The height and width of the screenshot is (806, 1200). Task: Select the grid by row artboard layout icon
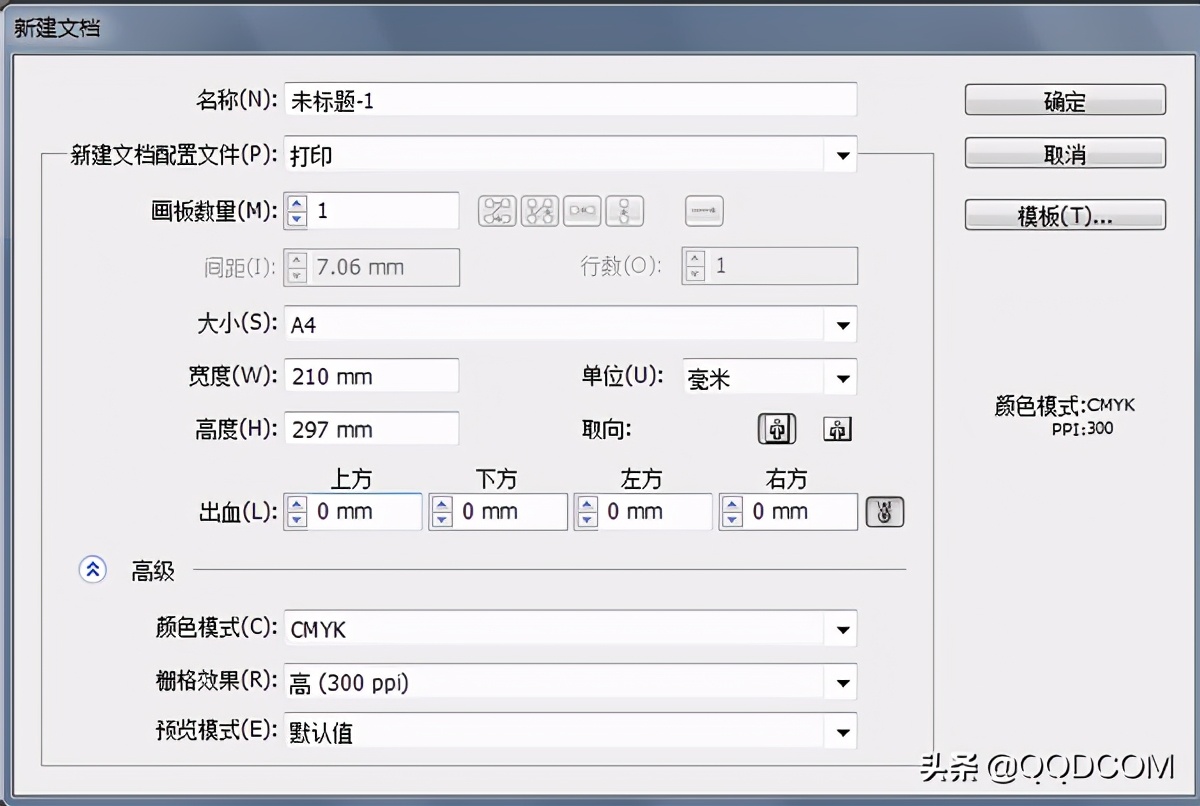click(x=497, y=211)
